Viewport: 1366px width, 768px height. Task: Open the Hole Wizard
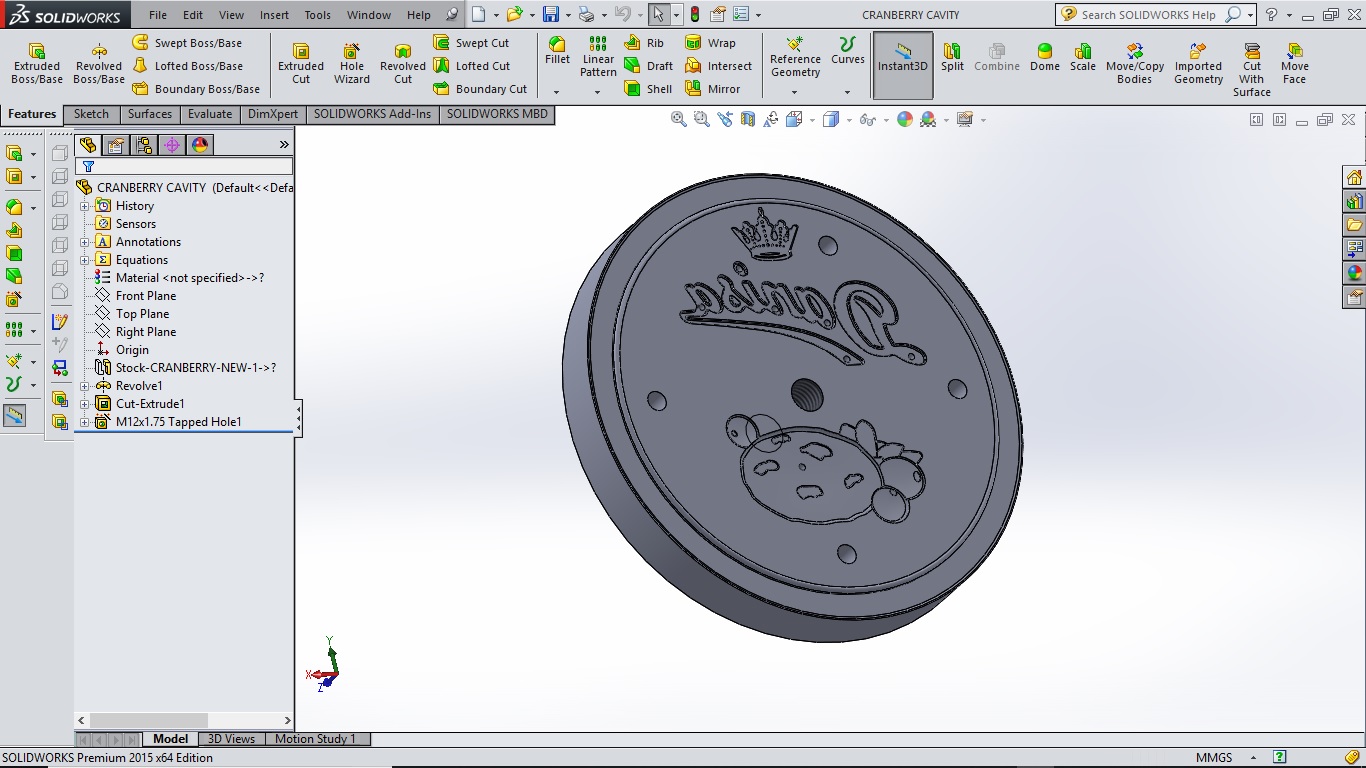tap(352, 64)
